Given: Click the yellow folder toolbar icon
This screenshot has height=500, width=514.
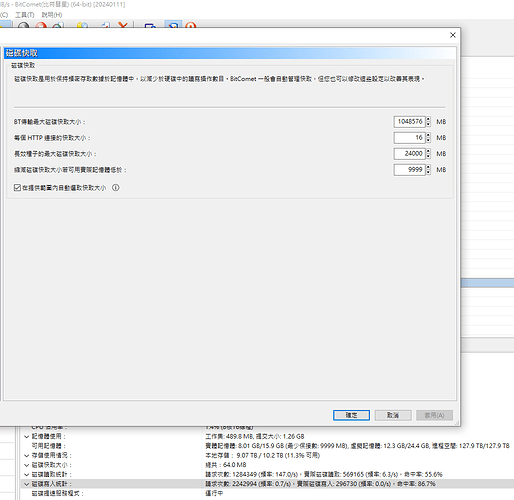Looking at the screenshot, I should click(82, 25).
